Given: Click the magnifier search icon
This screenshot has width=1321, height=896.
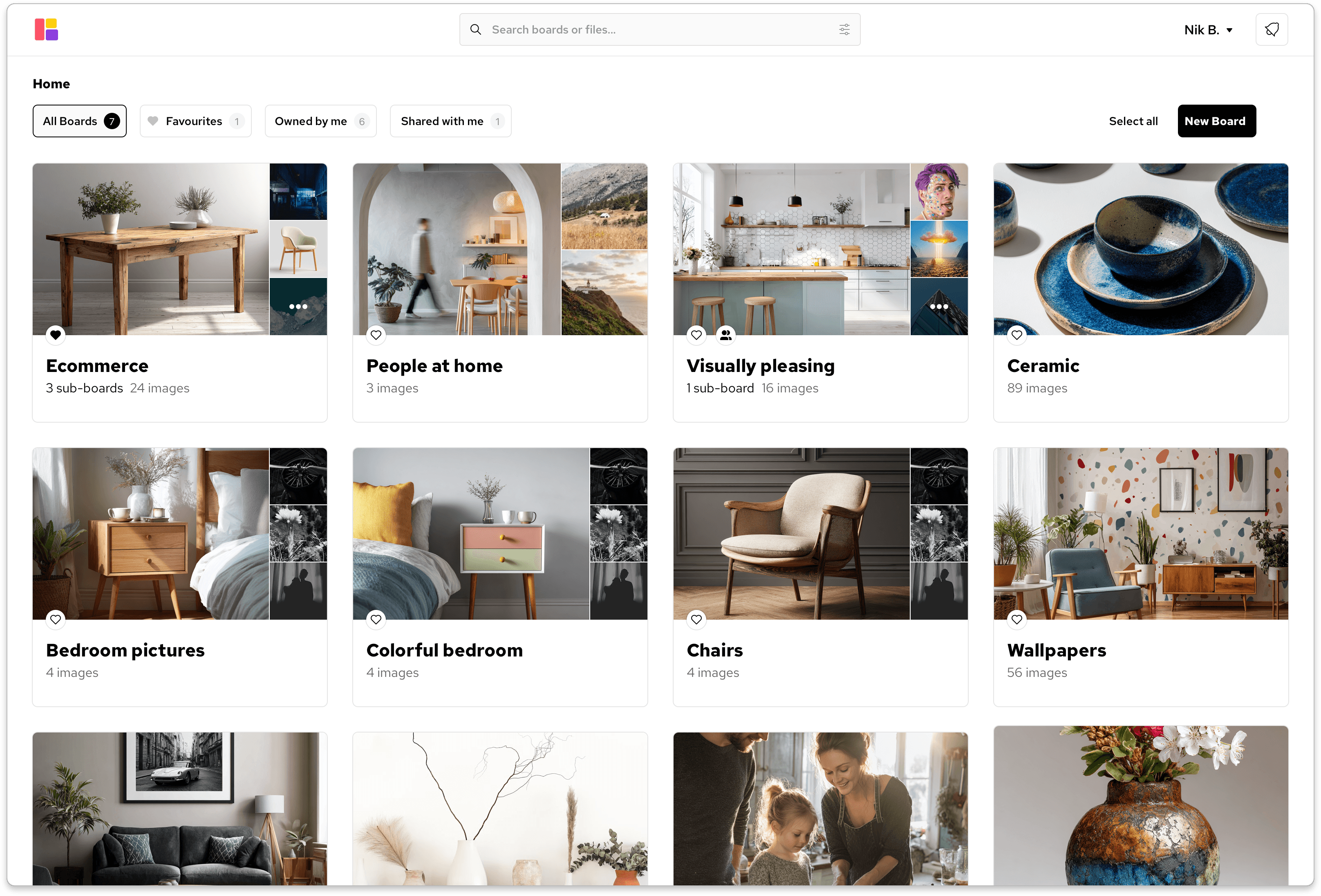Looking at the screenshot, I should point(476,29).
